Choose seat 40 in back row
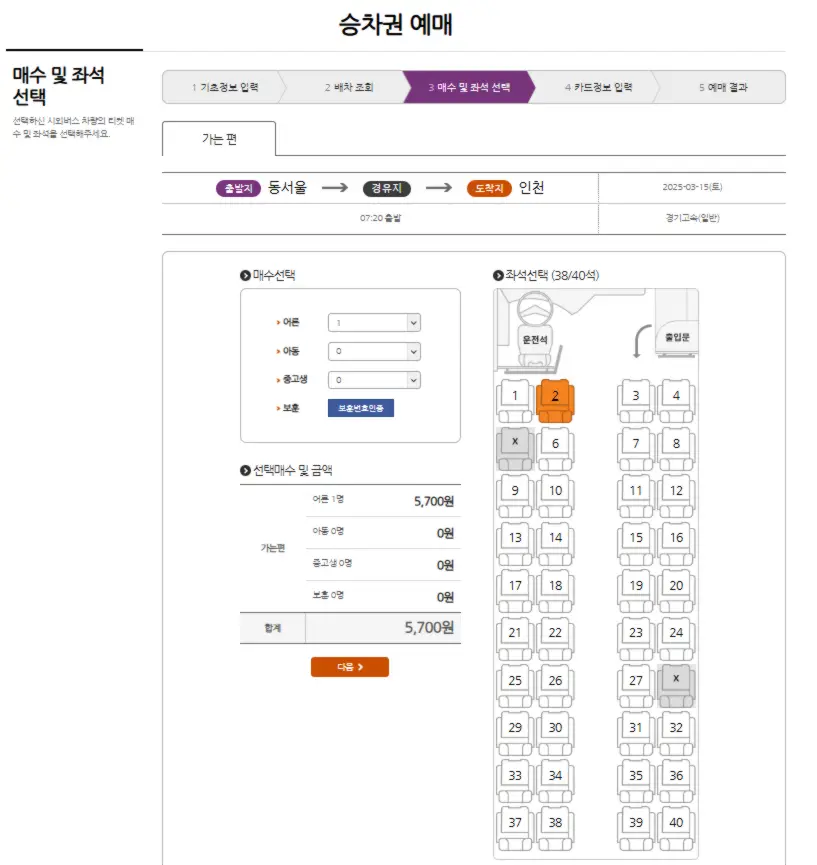The height and width of the screenshot is (865, 817). 676,827
